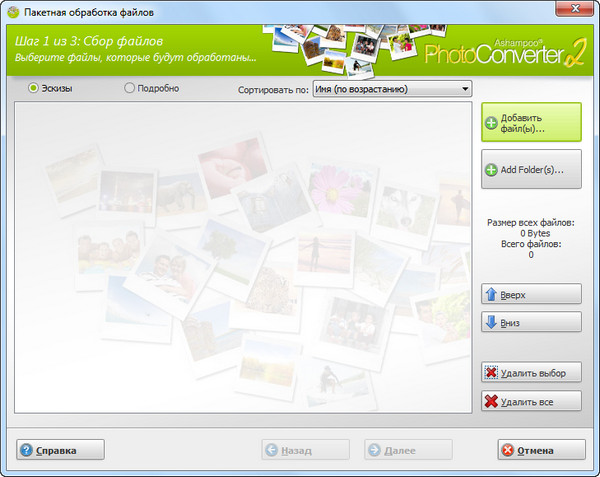Go back with the Назад button

pyautogui.click(x=306, y=451)
